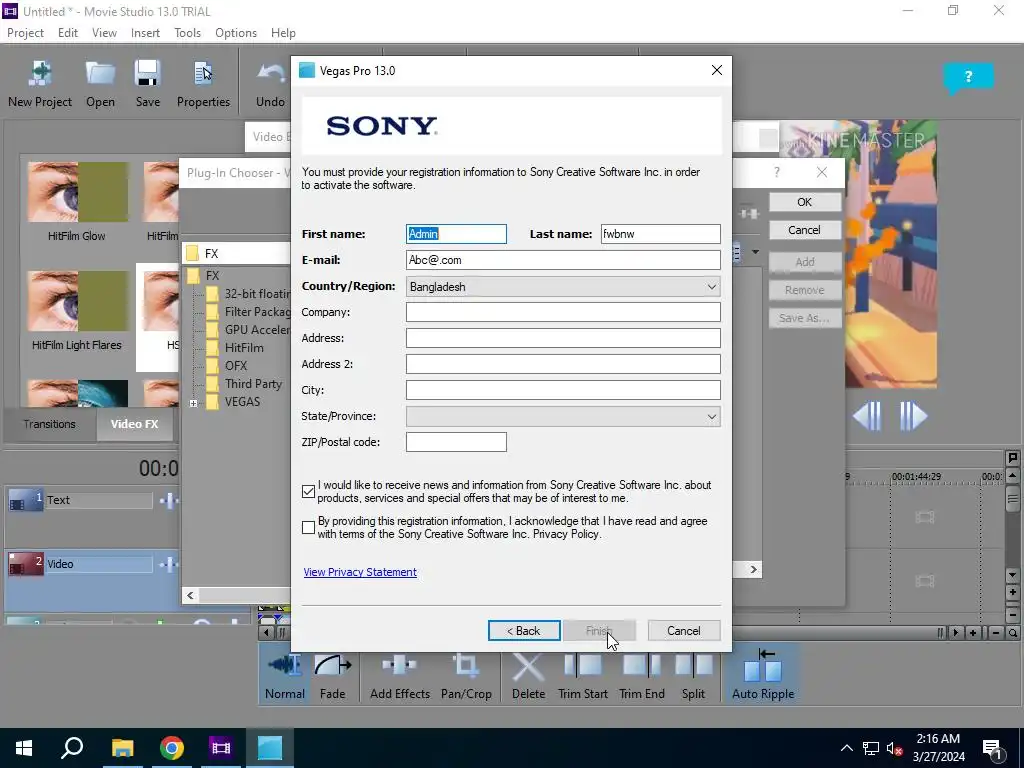The width and height of the screenshot is (1024, 768).
Task: Check the Privacy Policy agreement checkbox
Action: [x=308, y=528]
